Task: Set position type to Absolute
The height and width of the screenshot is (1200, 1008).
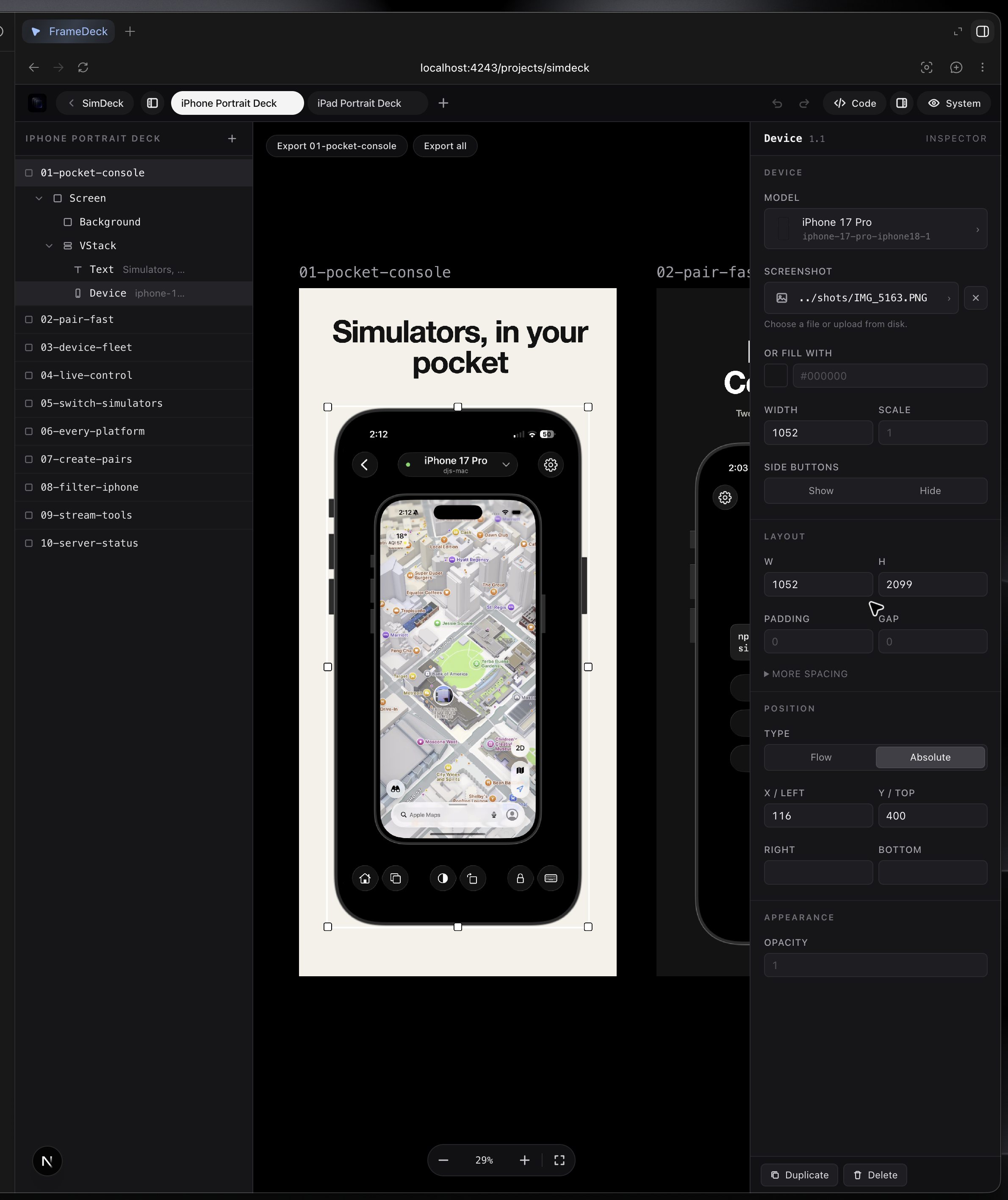Action: 930,757
